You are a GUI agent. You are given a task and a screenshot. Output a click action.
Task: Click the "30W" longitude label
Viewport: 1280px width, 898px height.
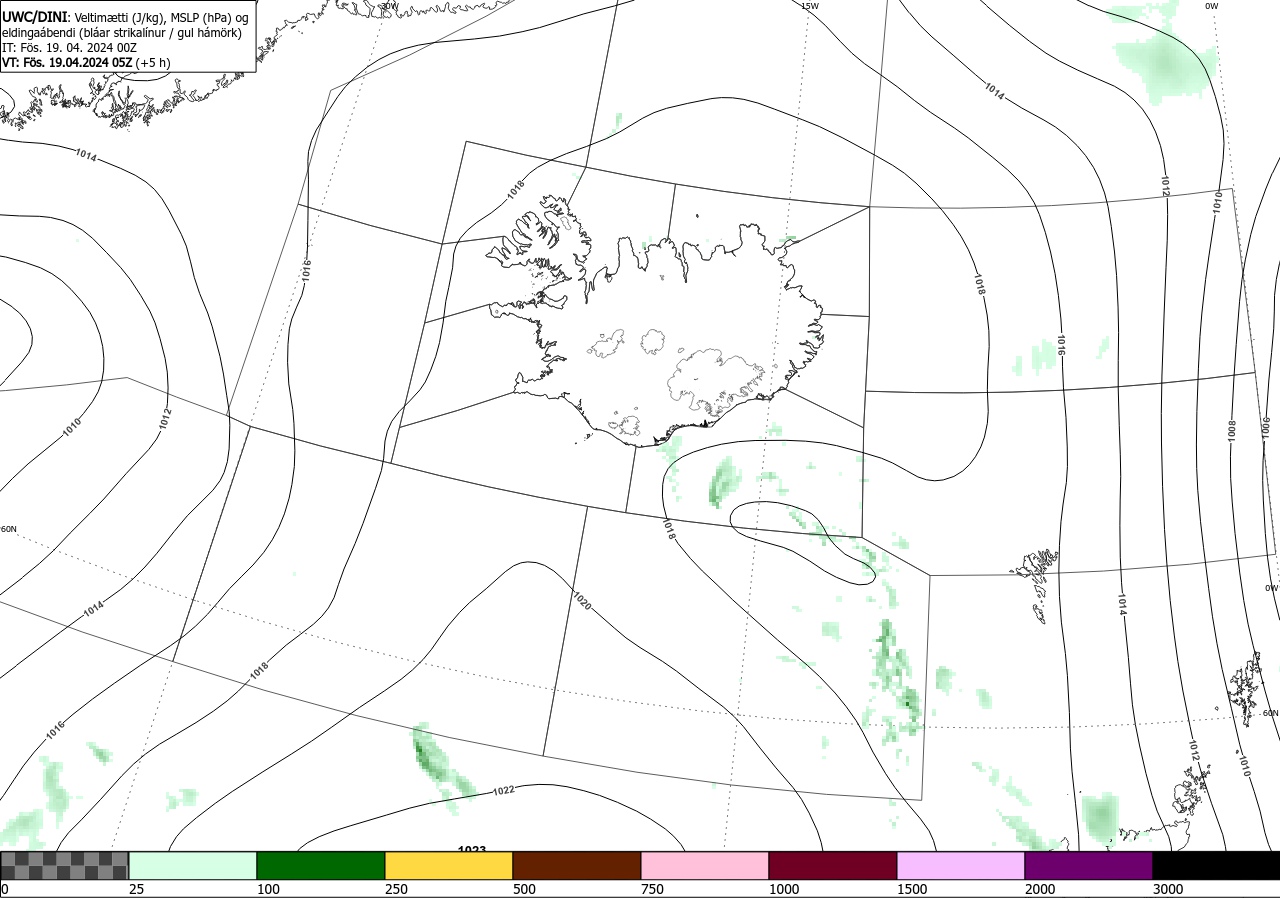tap(389, 6)
